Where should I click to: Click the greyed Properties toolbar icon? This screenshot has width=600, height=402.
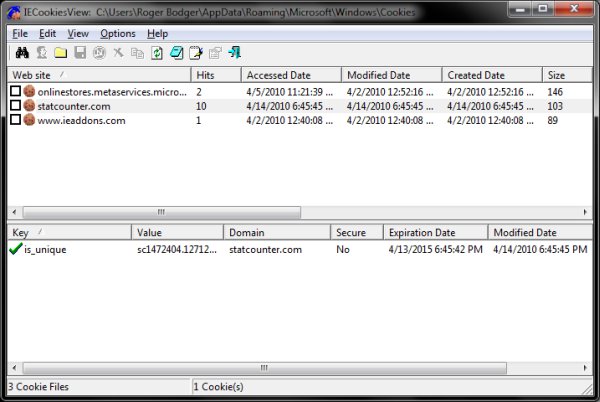point(215,53)
